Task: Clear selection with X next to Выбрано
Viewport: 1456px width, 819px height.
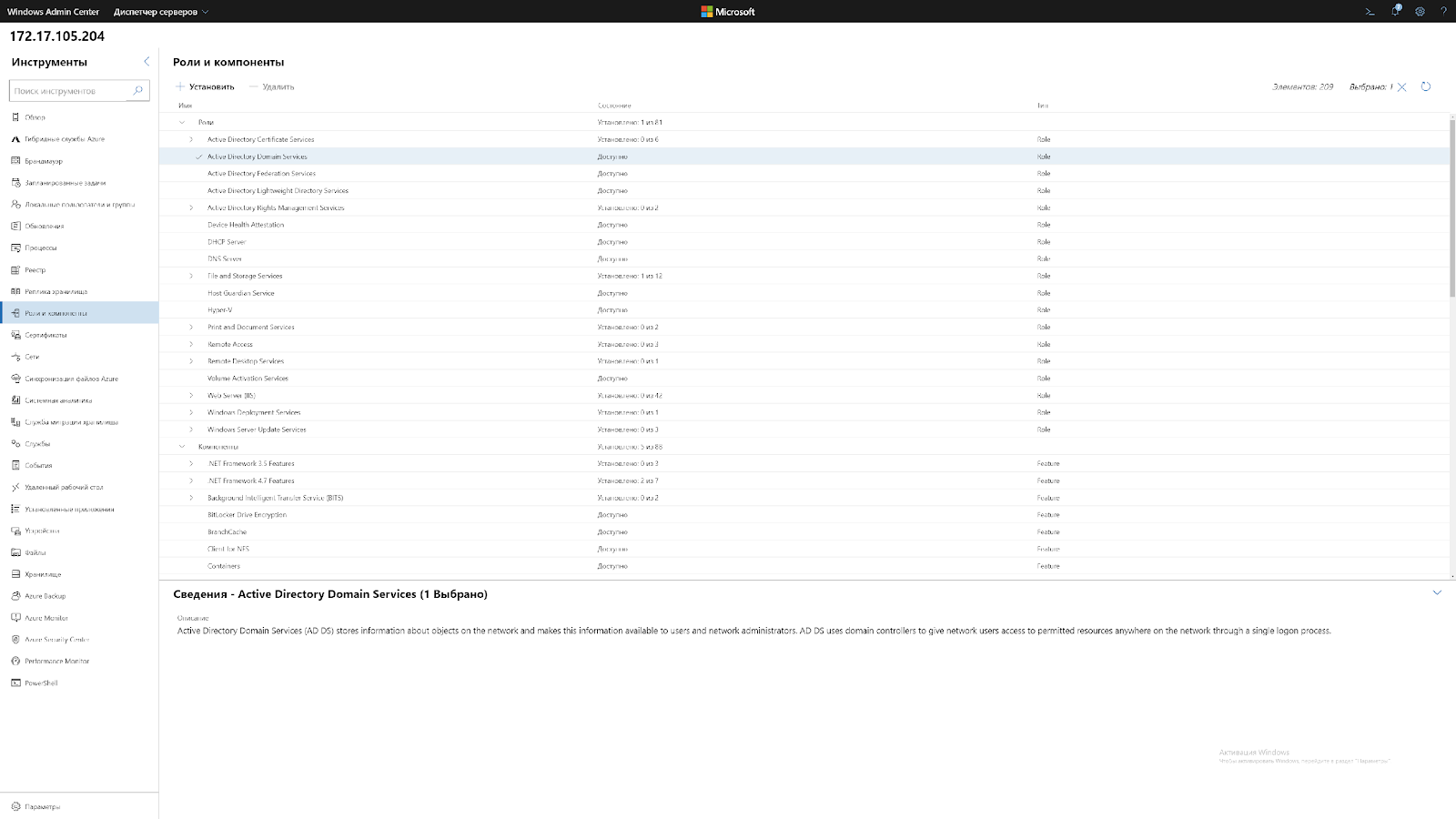Action: click(1401, 87)
